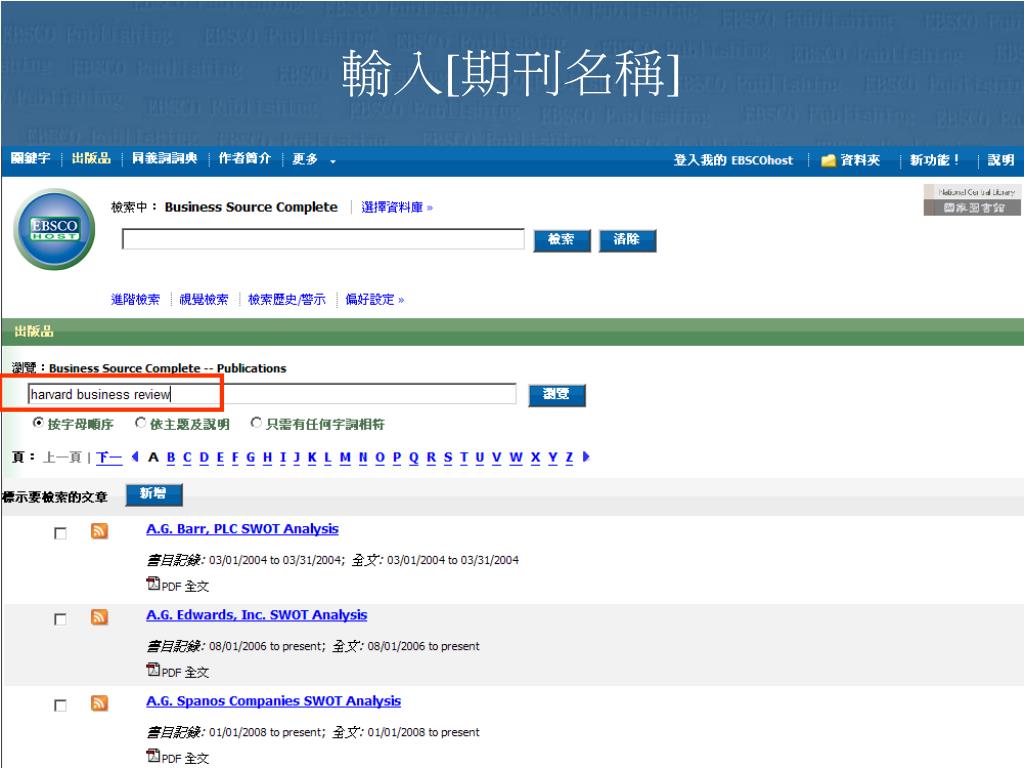Screen dimensions: 1024x768
Task: Click the EBSCOhost logo icon
Action: (x=54, y=229)
